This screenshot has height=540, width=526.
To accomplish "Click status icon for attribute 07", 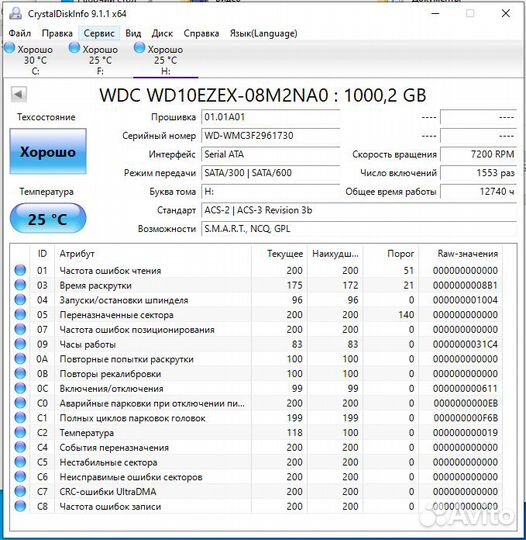I will [x=20, y=329].
